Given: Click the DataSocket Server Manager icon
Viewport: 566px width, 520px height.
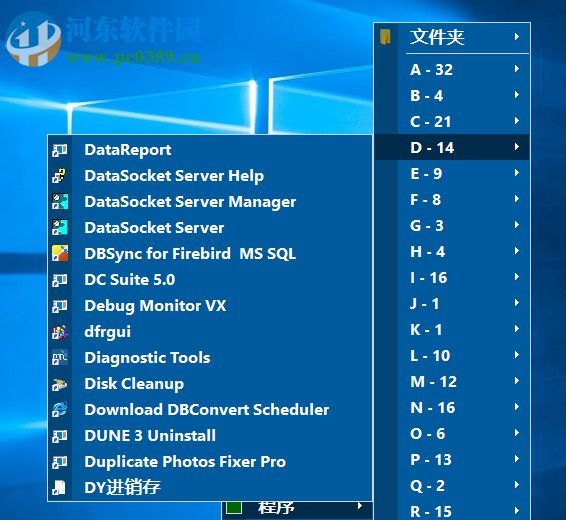Looking at the screenshot, I should (60, 202).
